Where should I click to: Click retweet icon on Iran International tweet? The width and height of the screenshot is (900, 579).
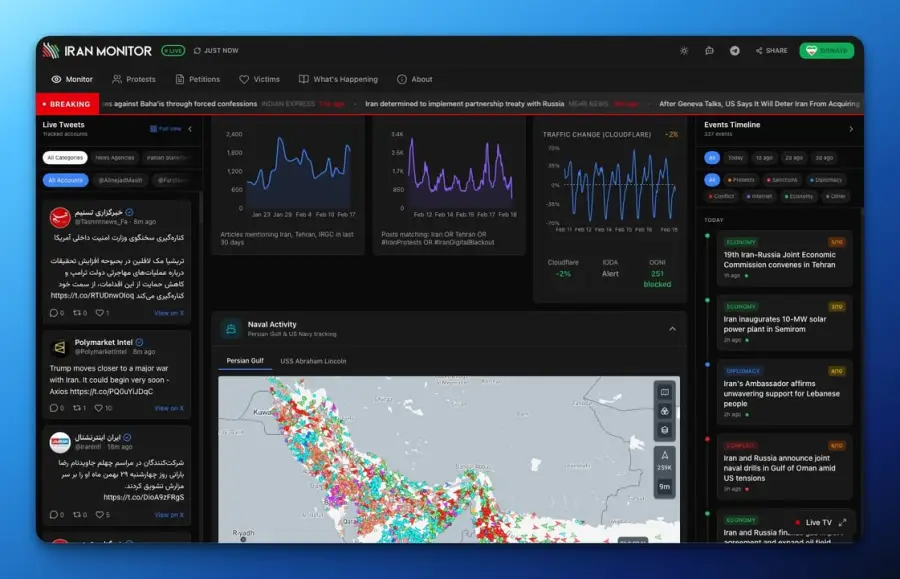[77, 515]
